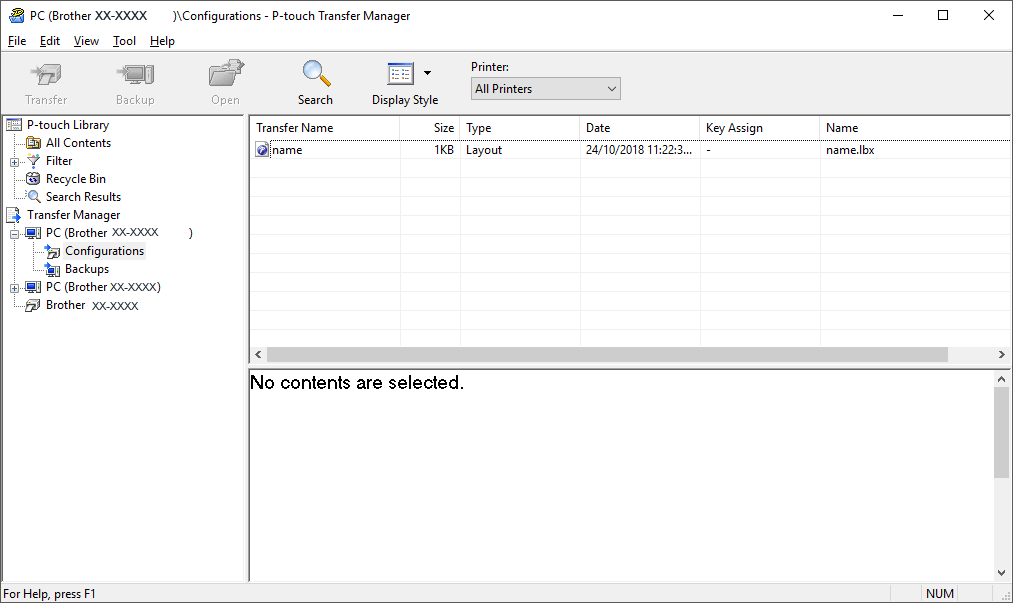Expand the collapsed PC node below Backups
The height and width of the screenshot is (603, 1013).
point(14,288)
